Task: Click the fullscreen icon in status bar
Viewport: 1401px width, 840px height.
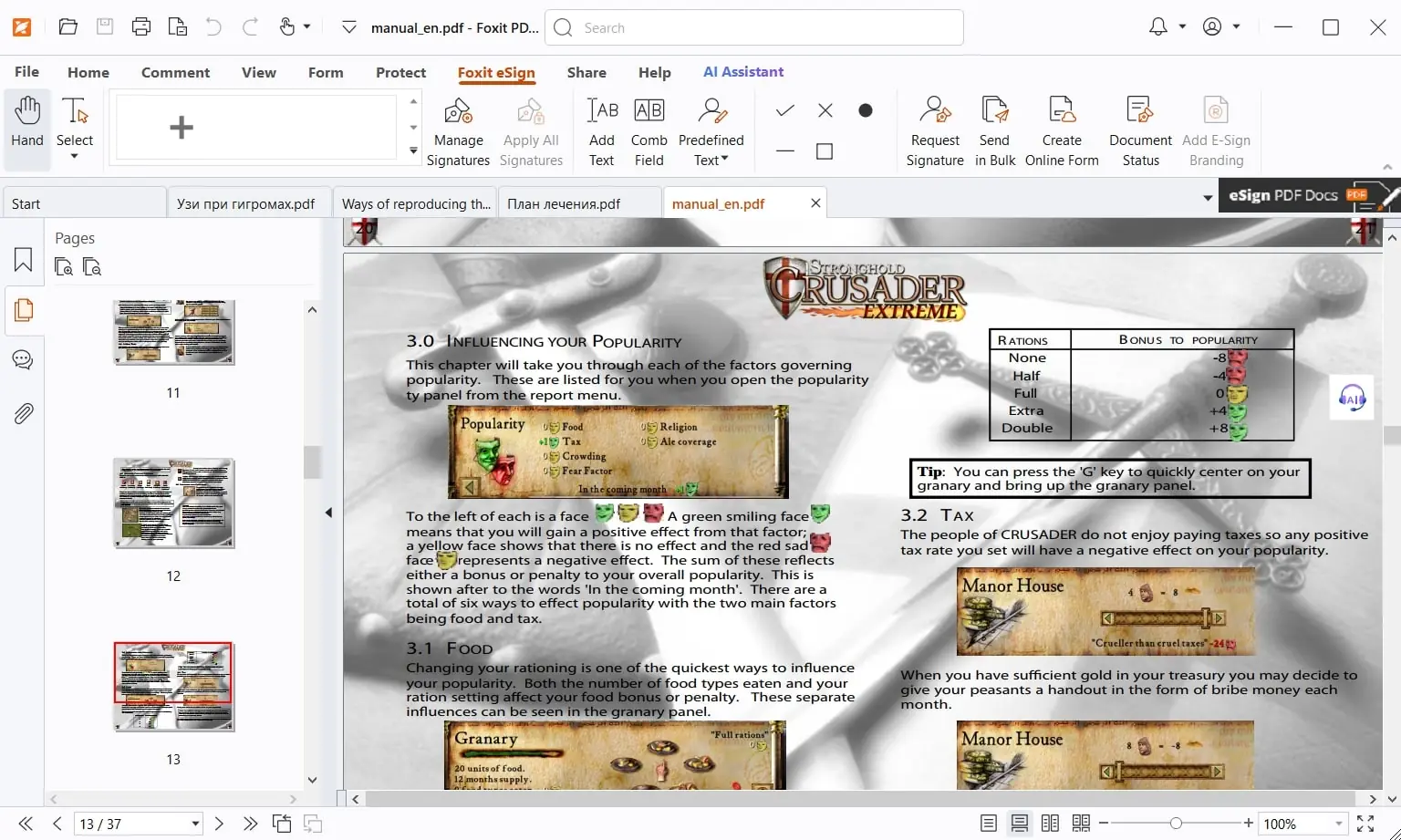Action: click(x=1365, y=824)
